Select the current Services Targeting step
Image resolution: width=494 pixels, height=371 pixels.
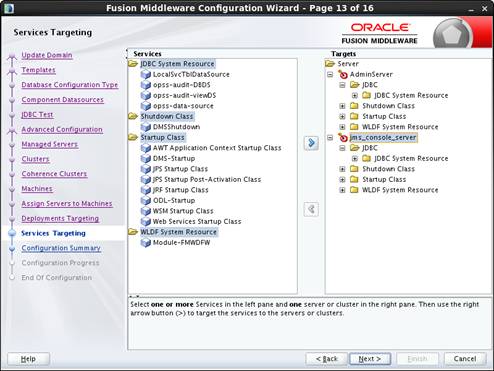coord(53,233)
